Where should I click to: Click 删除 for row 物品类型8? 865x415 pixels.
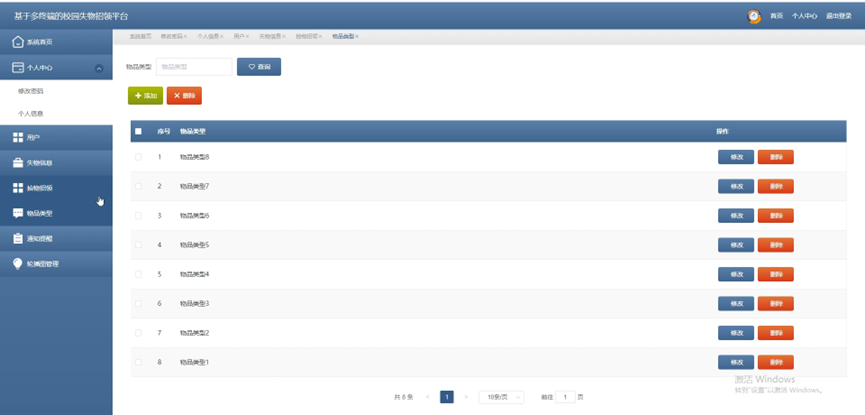point(776,157)
